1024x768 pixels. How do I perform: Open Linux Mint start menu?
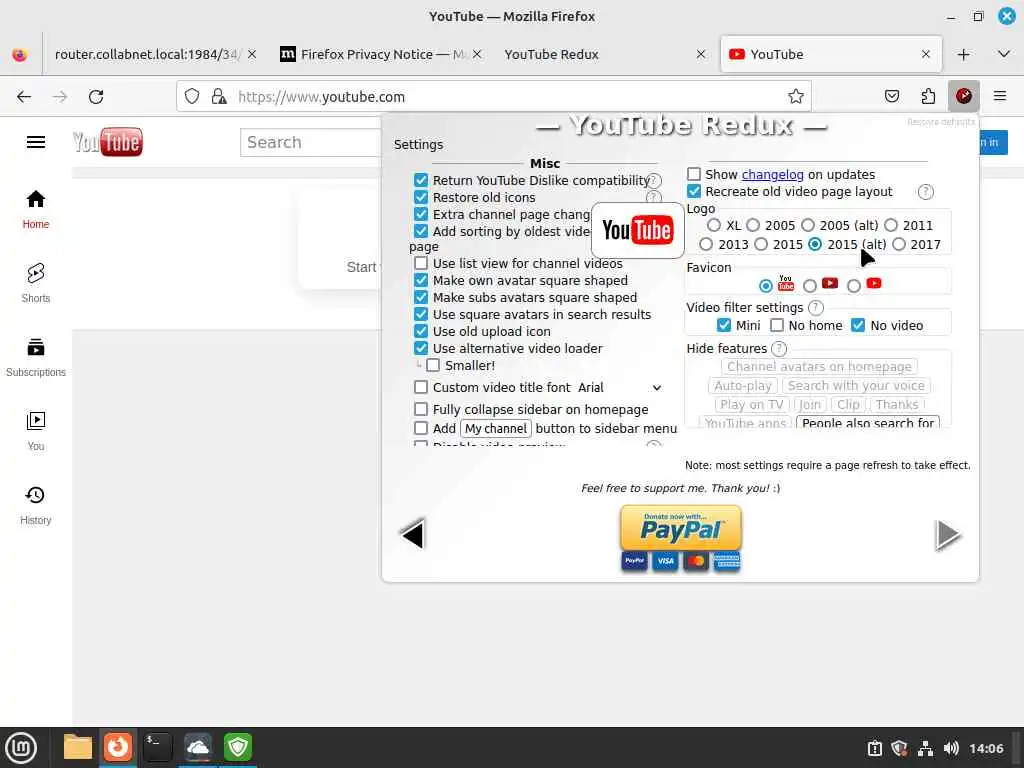click(x=21, y=747)
